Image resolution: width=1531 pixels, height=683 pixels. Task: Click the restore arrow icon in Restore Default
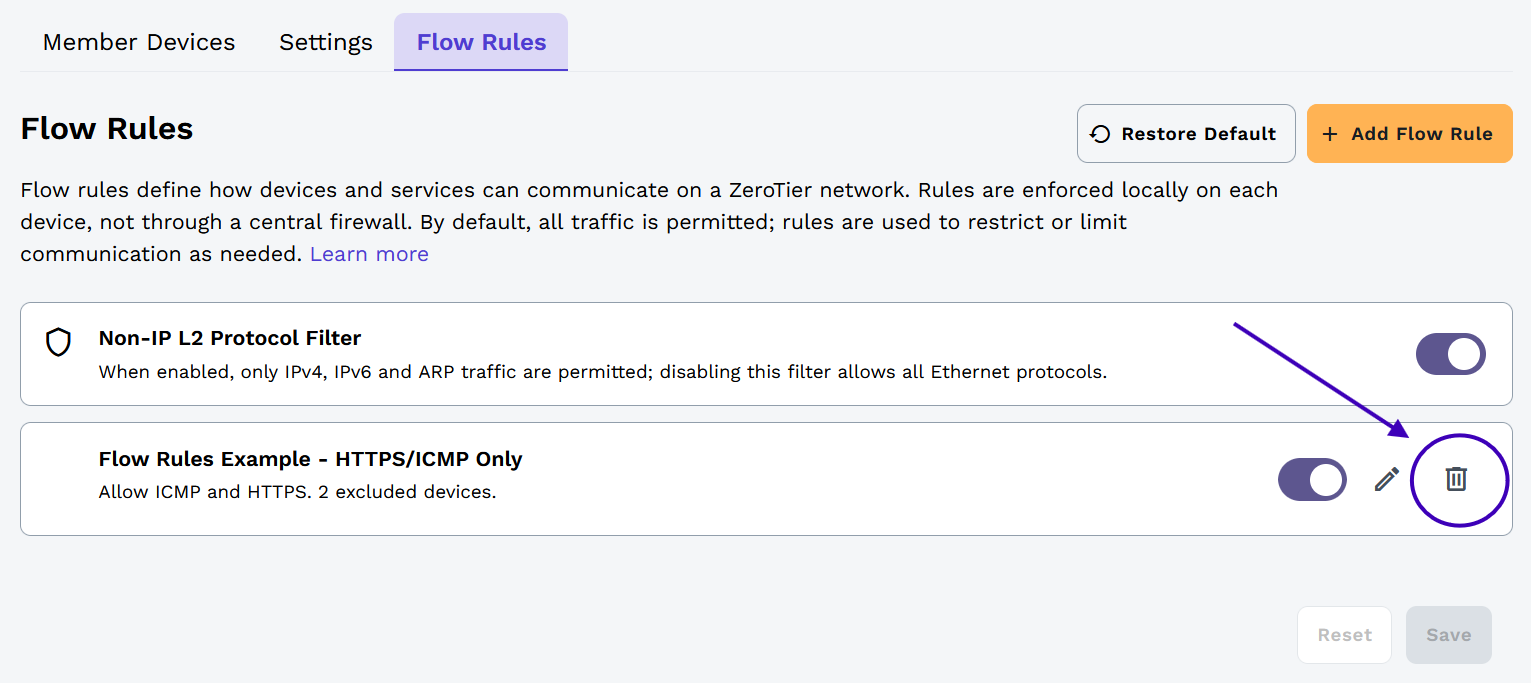[x=1100, y=133]
